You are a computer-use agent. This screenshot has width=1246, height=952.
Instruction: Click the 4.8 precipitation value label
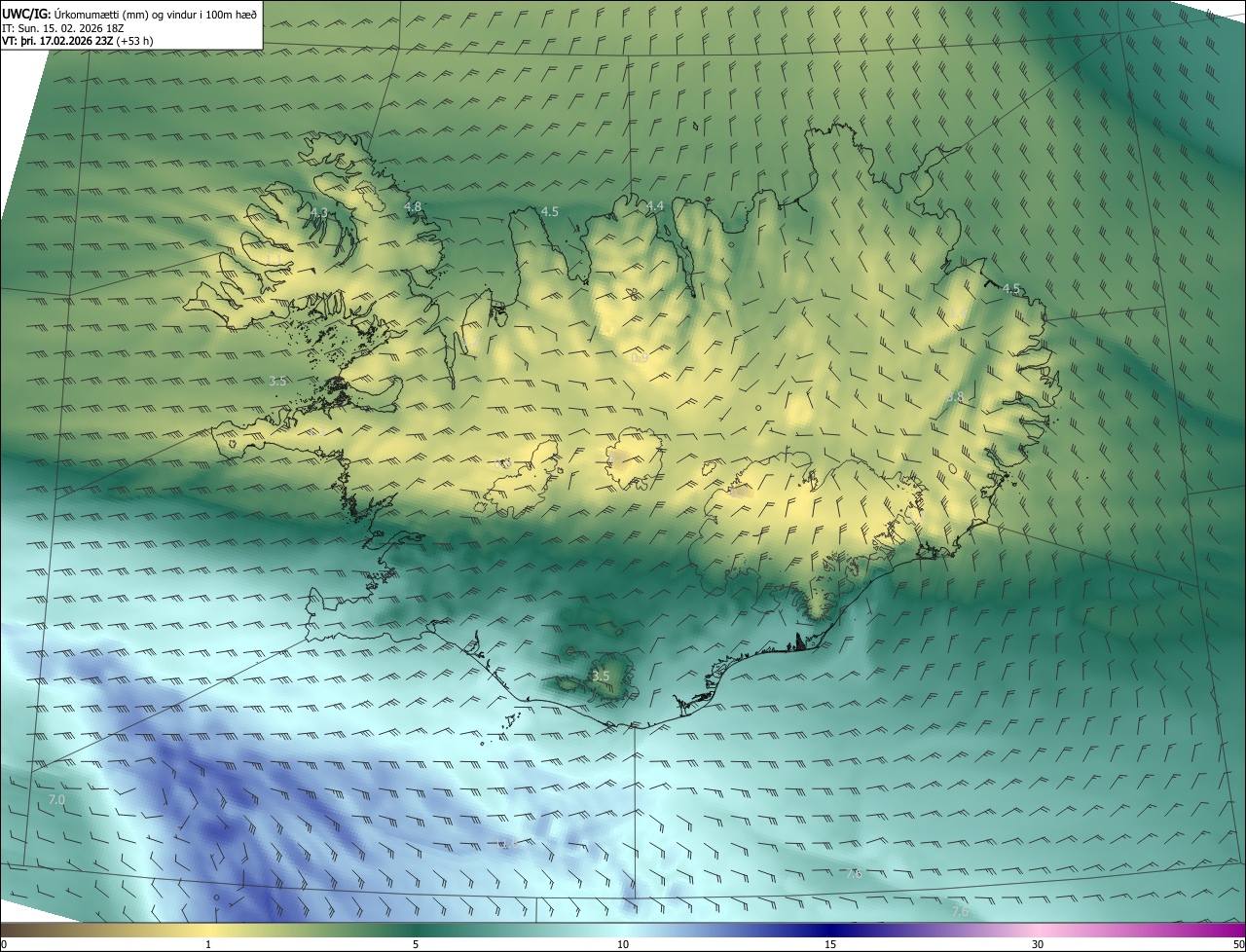tap(413, 206)
